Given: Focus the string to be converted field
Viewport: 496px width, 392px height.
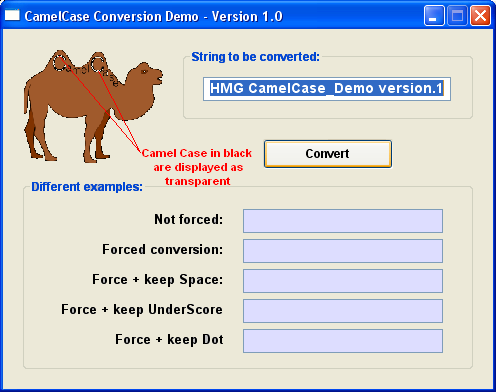Looking at the screenshot, I should click(327, 89).
